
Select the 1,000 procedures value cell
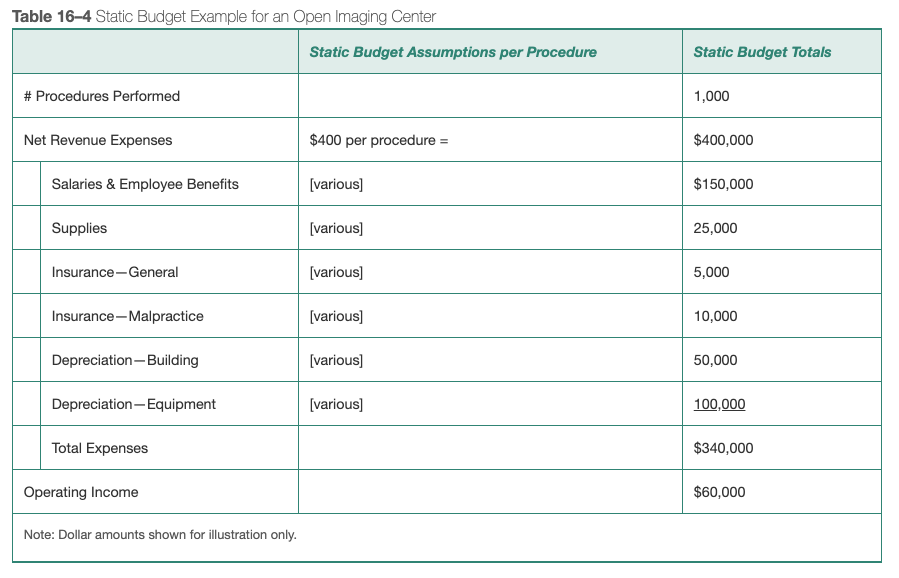coord(712,96)
